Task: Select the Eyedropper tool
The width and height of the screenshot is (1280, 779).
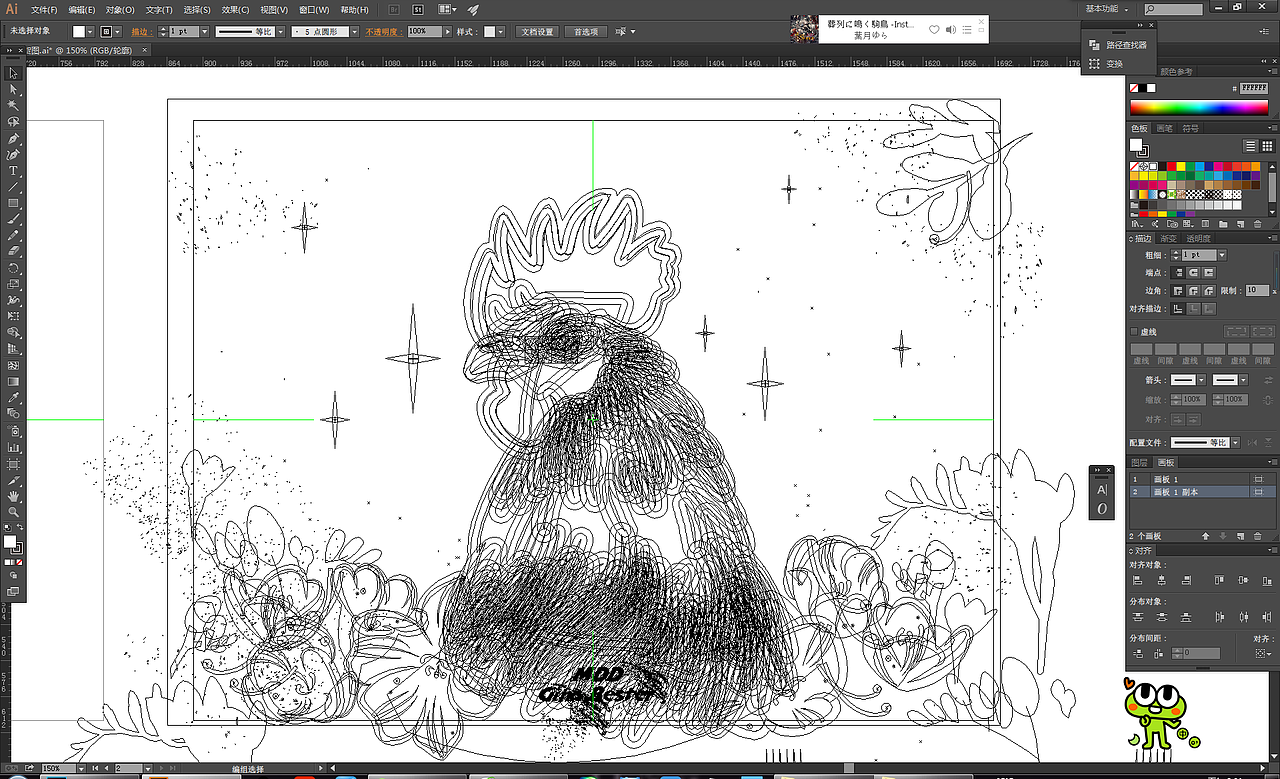Action: 14,397
